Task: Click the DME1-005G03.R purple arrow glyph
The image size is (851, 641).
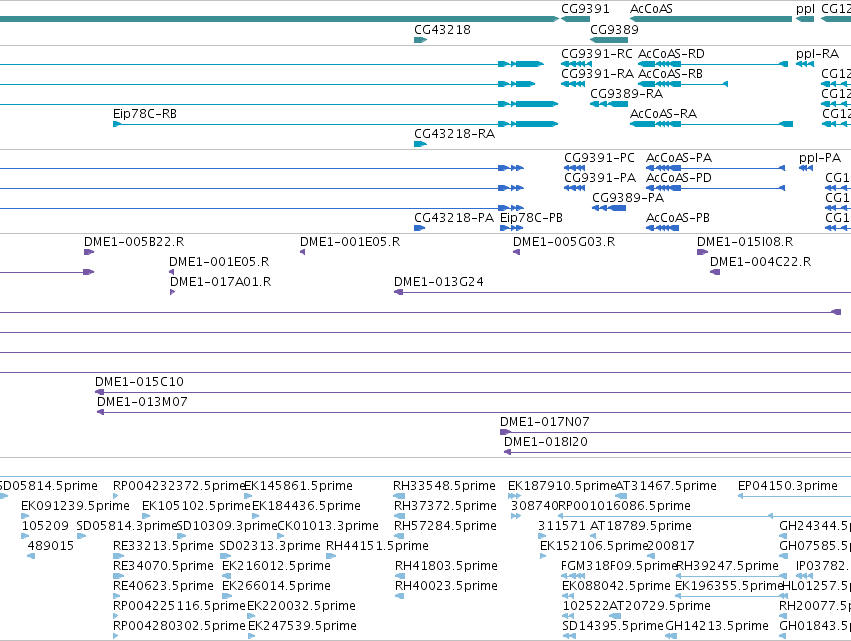Action: [517, 252]
